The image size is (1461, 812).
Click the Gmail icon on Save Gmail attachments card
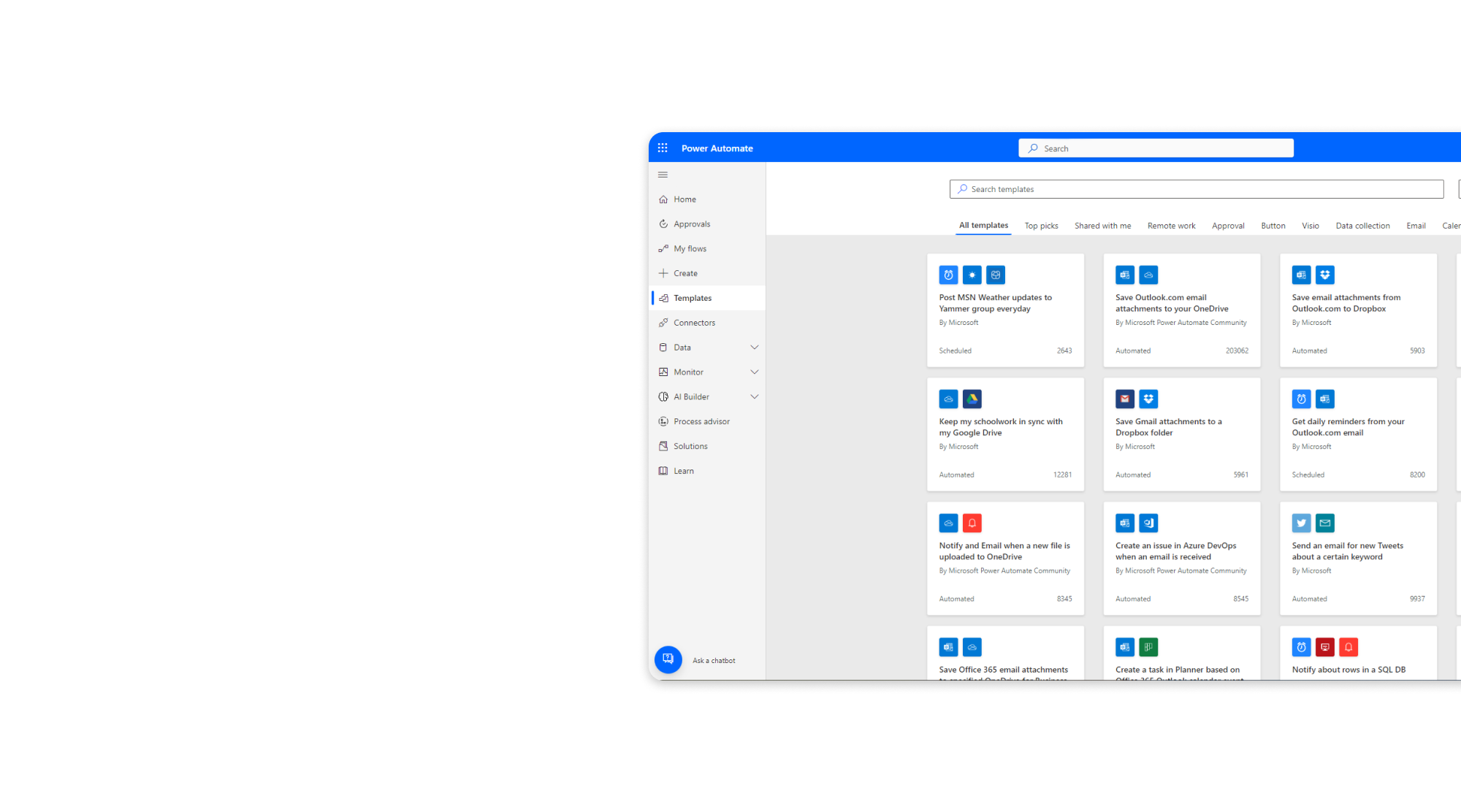[1125, 399]
